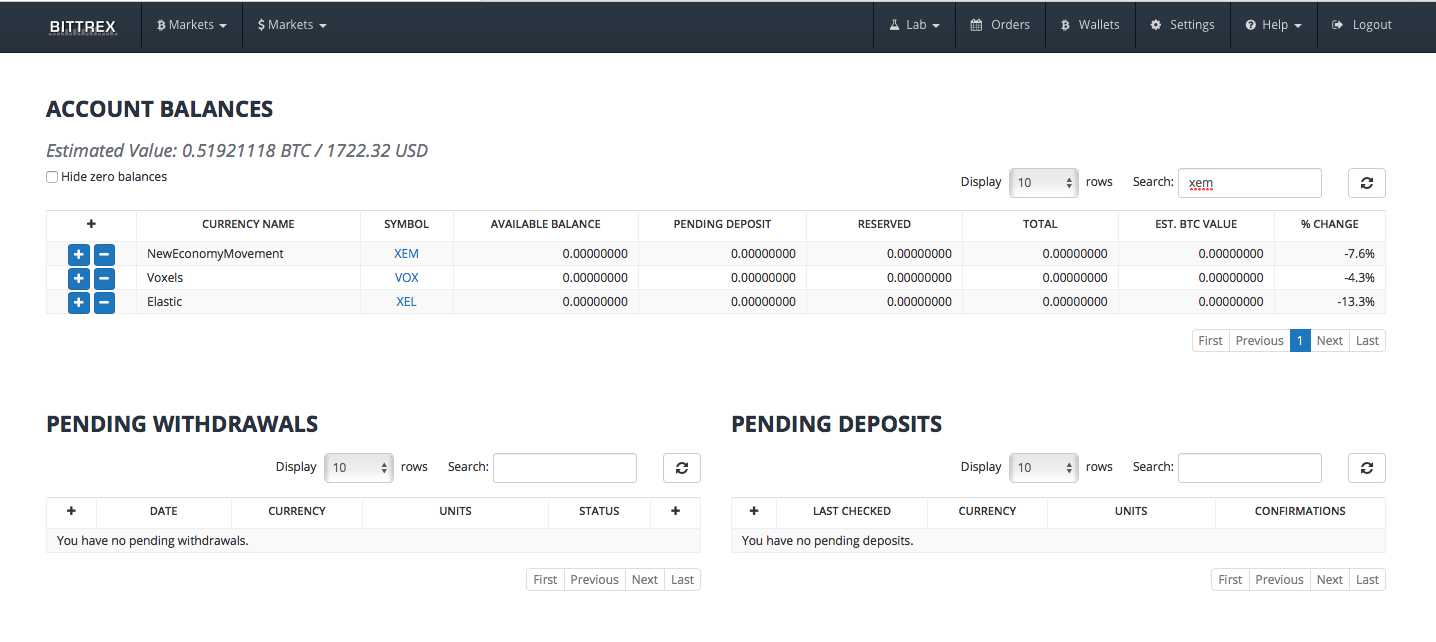Click Last in Pending Deposits pagination

(x=1367, y=580)
